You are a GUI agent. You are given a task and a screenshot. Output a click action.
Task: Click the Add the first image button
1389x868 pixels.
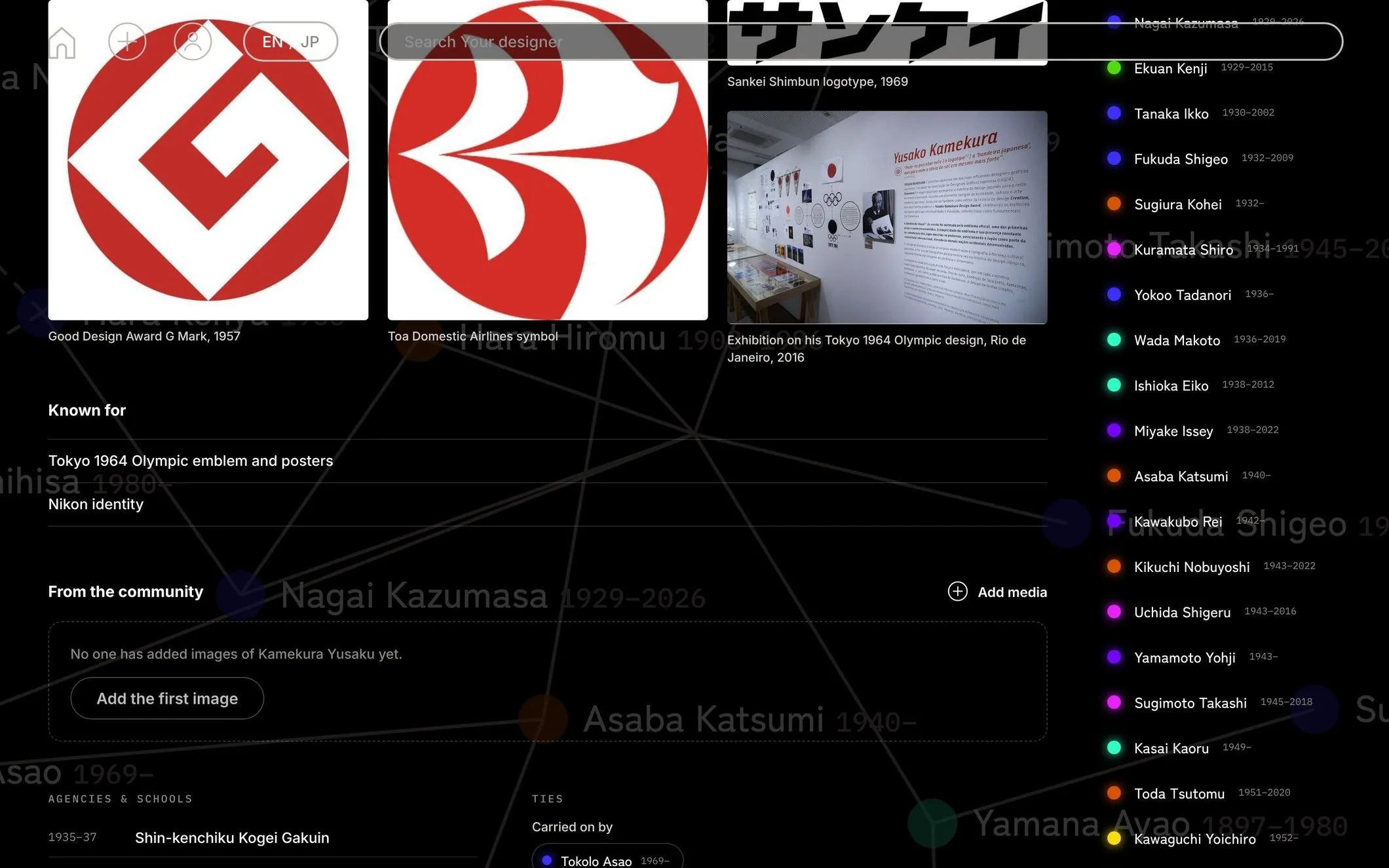coord(167,698)
